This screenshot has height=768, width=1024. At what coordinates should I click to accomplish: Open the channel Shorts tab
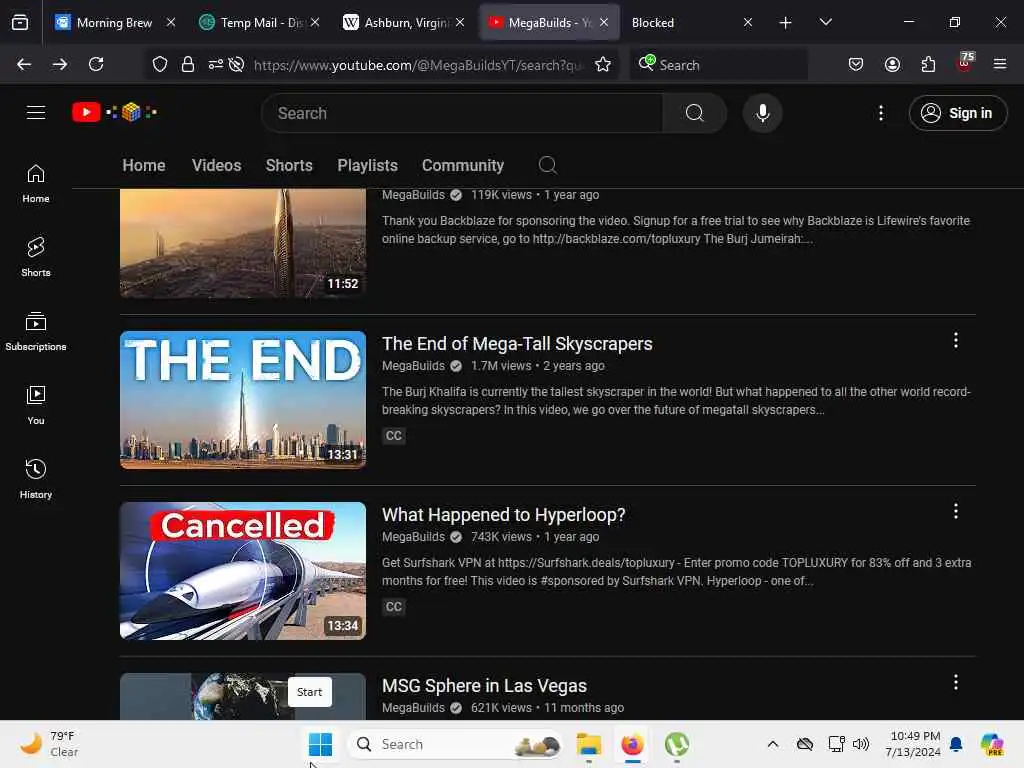tap(289, 165)
